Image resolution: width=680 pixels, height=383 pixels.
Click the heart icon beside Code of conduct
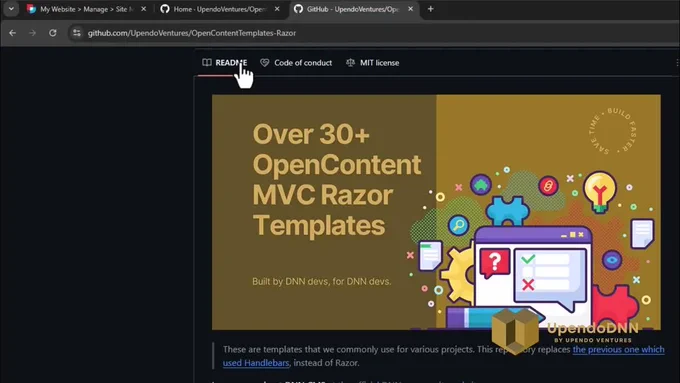pyautogui.click(x=265, y=63)
